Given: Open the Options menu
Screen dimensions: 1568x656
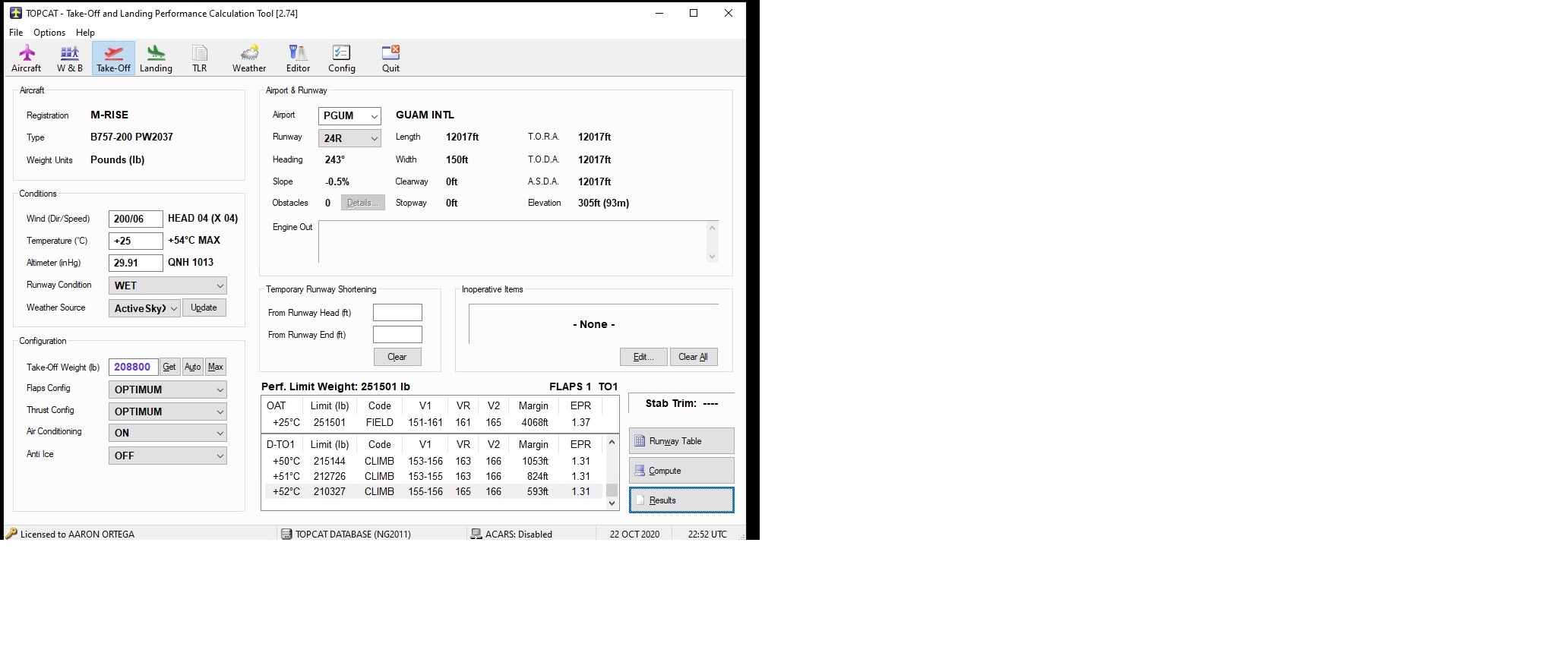Looking at the screenshot, I should pyautogui.click(x=49, y=33).
